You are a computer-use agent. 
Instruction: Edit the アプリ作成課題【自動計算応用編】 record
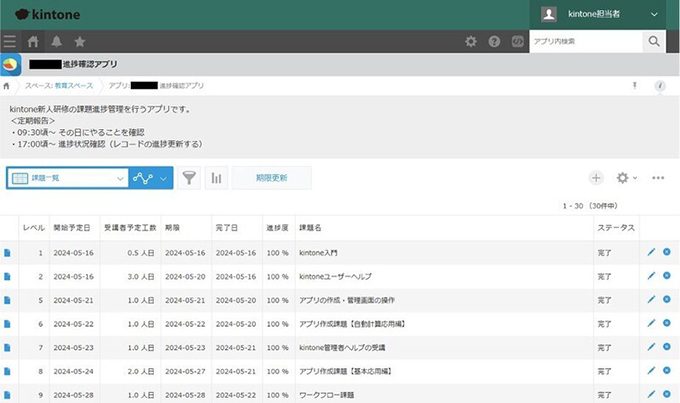(x=651, y=323)
